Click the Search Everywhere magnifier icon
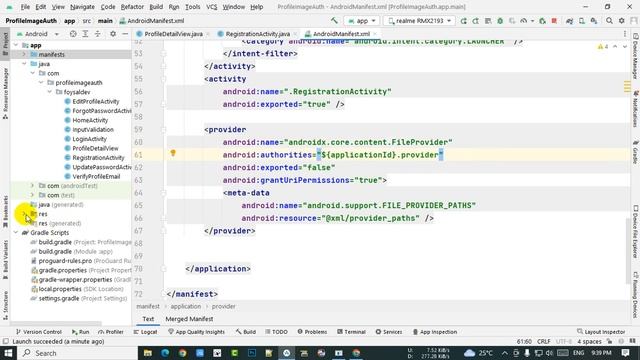640x360 pixels. [609, 21]
